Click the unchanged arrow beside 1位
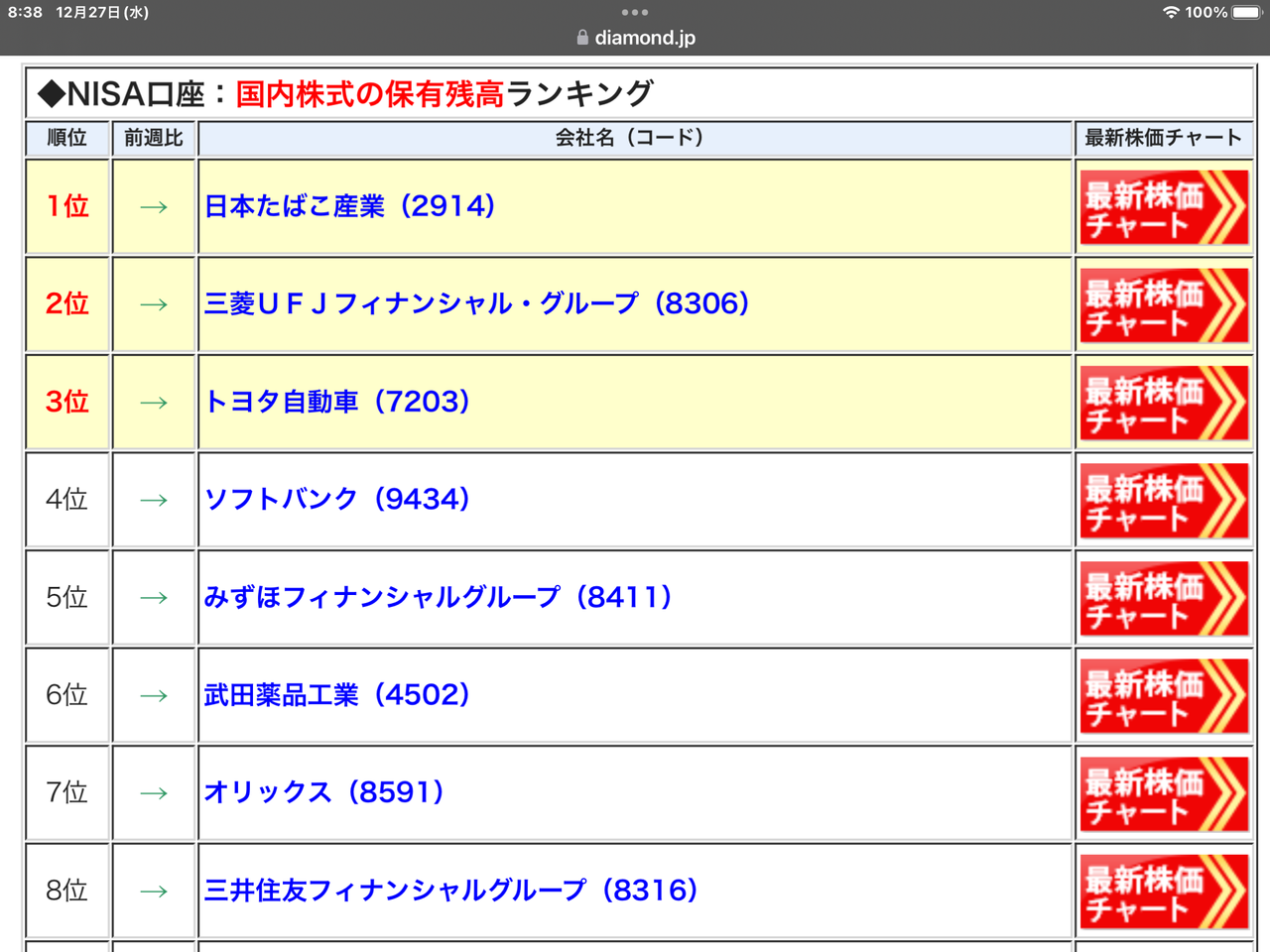This screenshot has height=952, width=1270. (x=154, y=207)
